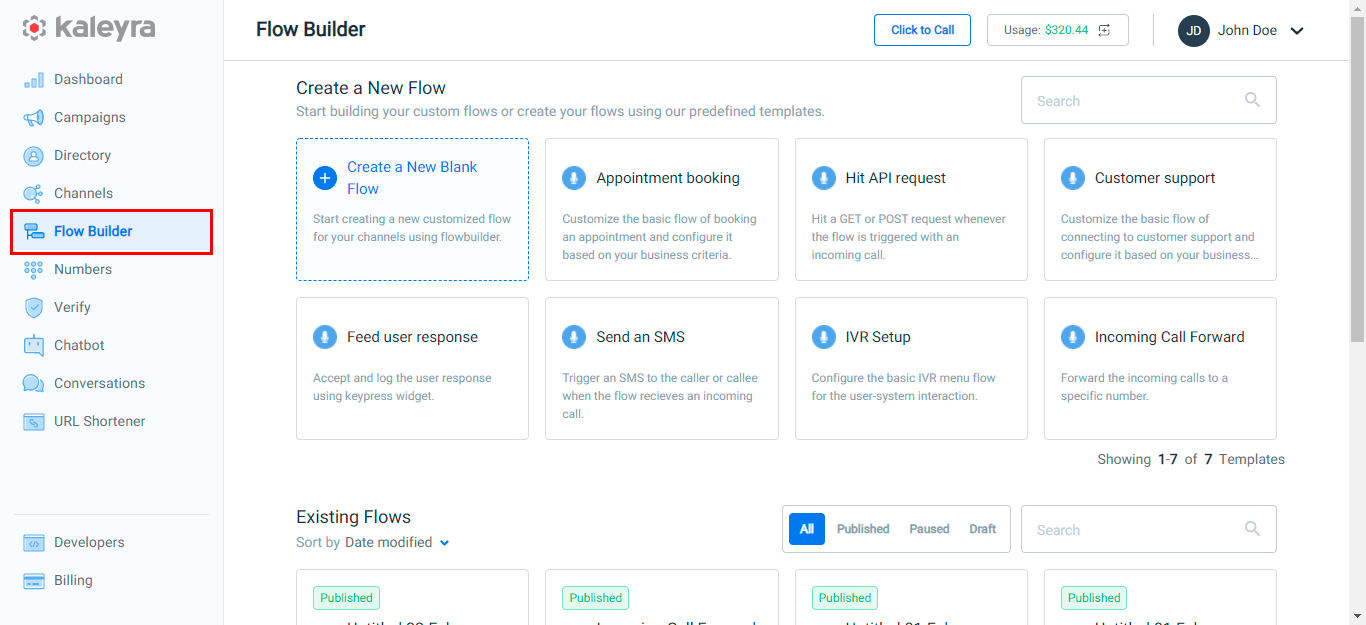Select the Draft filter tab
The width and height of the screenshot is (1366, 625).
coord(983,529)
